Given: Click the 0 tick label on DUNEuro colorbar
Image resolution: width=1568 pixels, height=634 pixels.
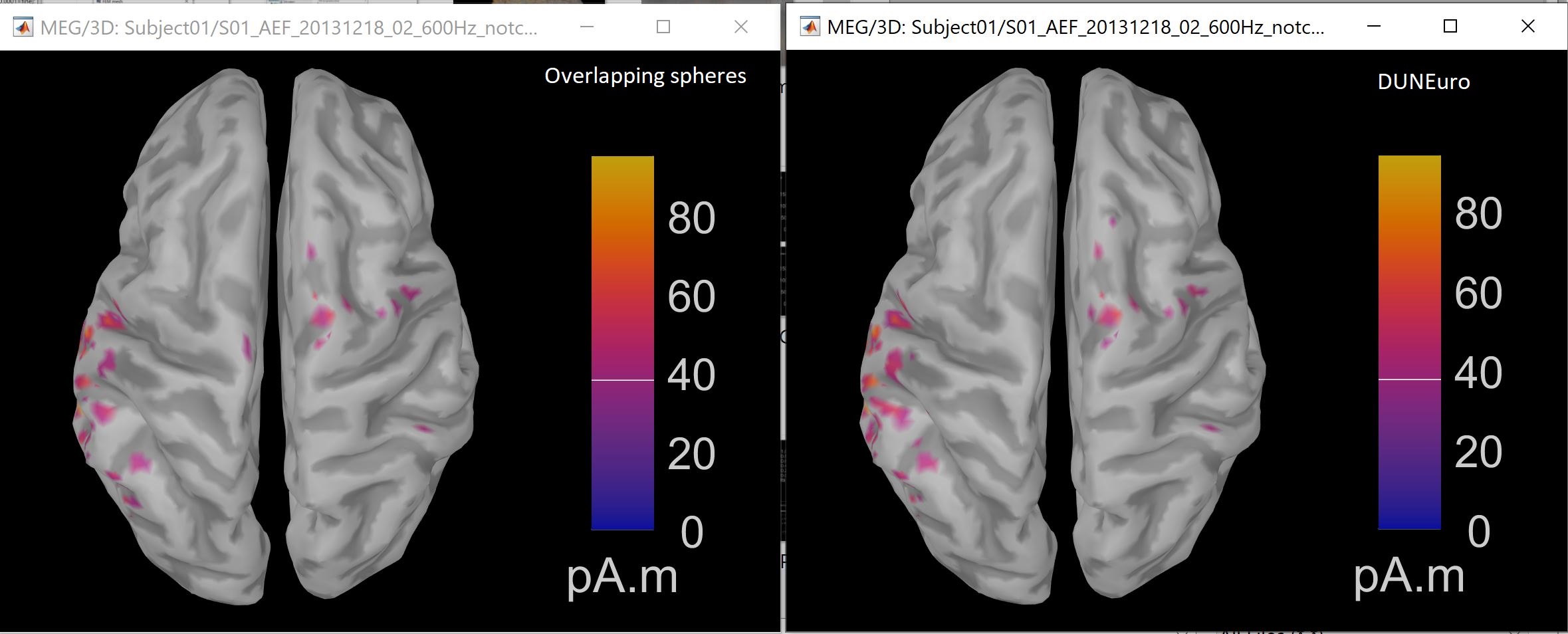Looking at the screenshot, I should [1478, 532].
